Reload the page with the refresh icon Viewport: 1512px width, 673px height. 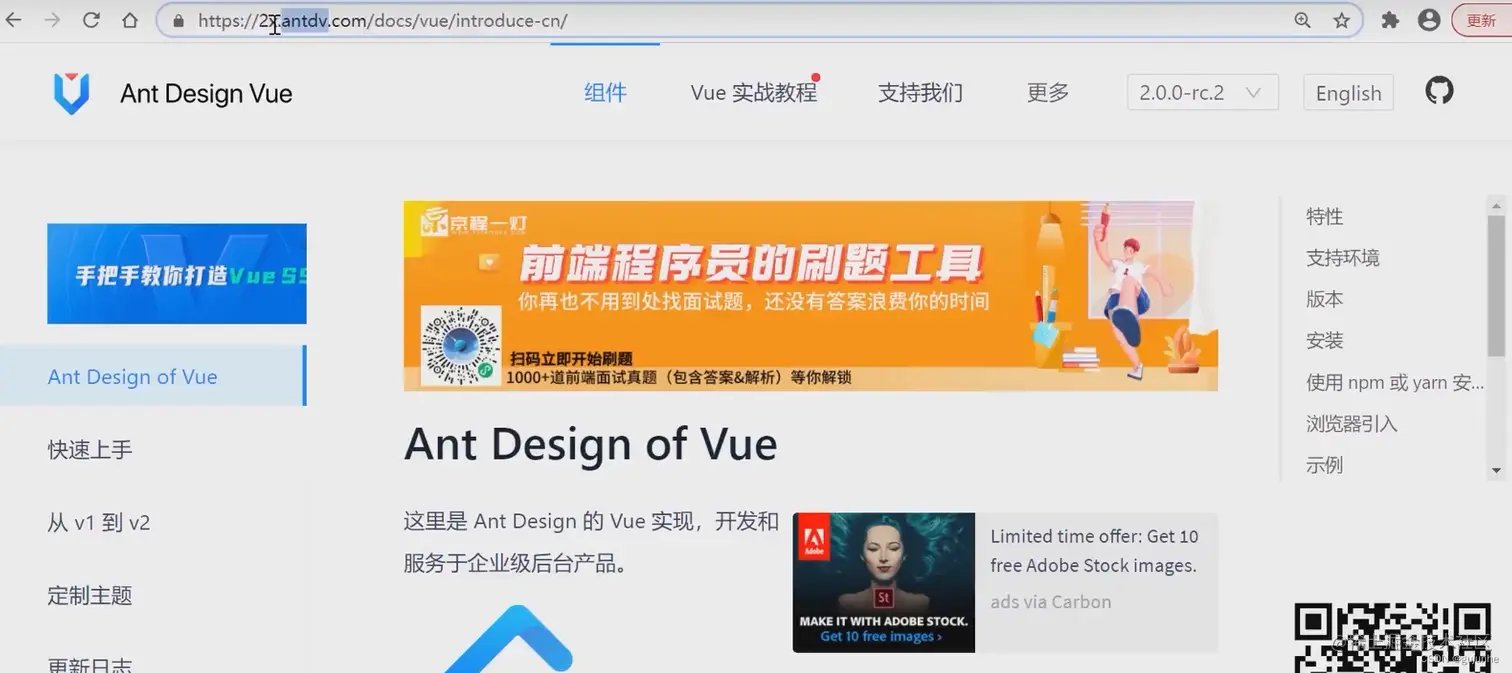click(91, 20)
